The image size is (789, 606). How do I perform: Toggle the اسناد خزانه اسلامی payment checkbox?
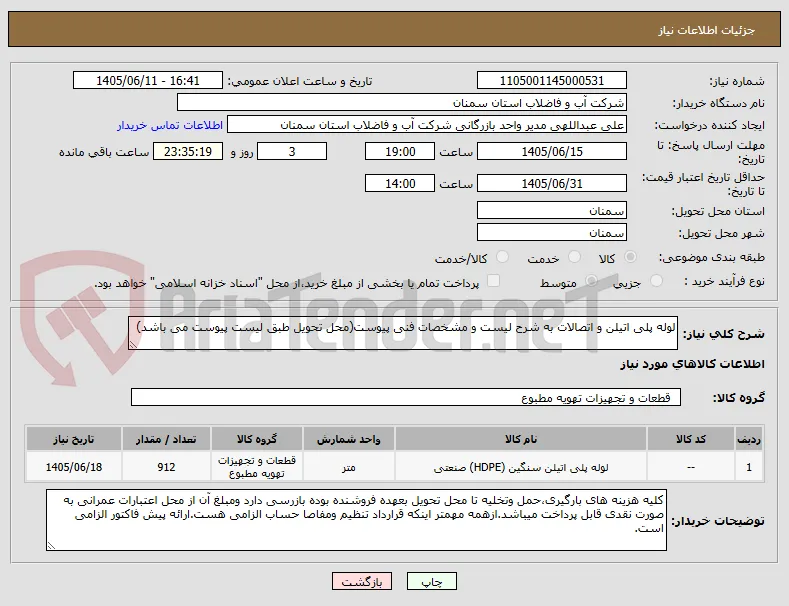click(x=494, y=281)
